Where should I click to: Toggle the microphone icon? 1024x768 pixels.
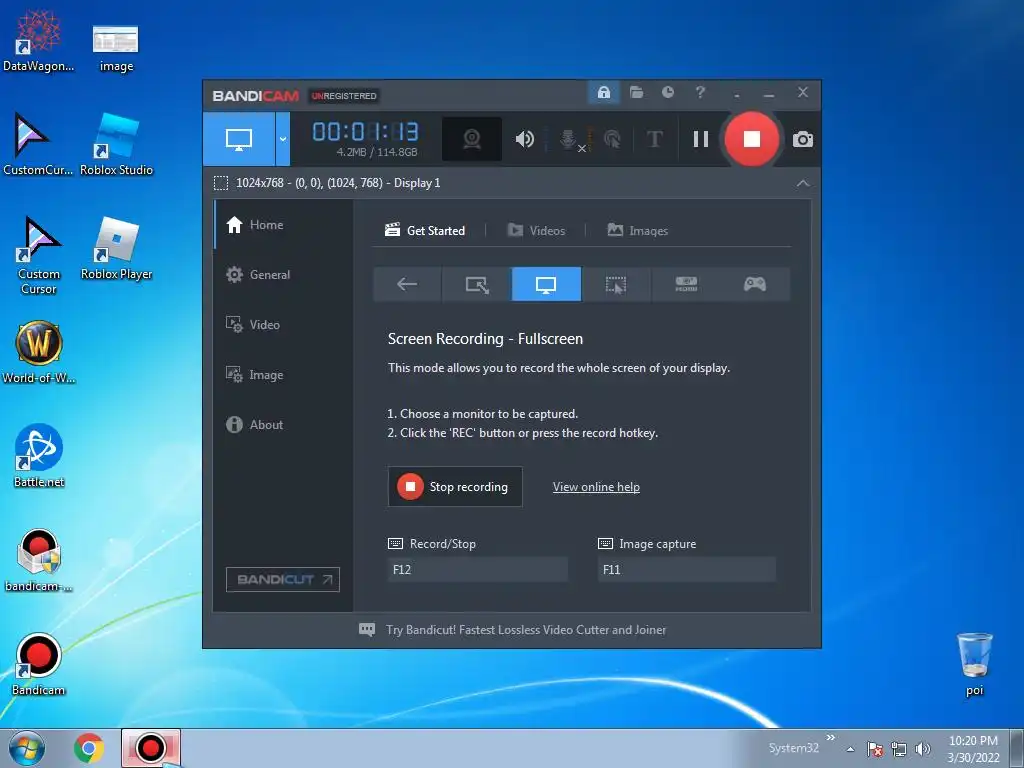point(569,139)
